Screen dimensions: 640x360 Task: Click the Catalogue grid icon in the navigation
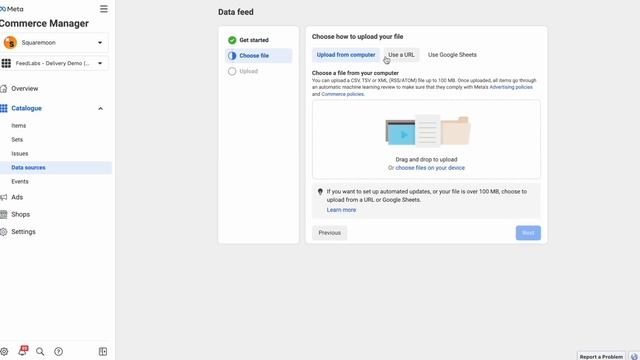[4, 108]
